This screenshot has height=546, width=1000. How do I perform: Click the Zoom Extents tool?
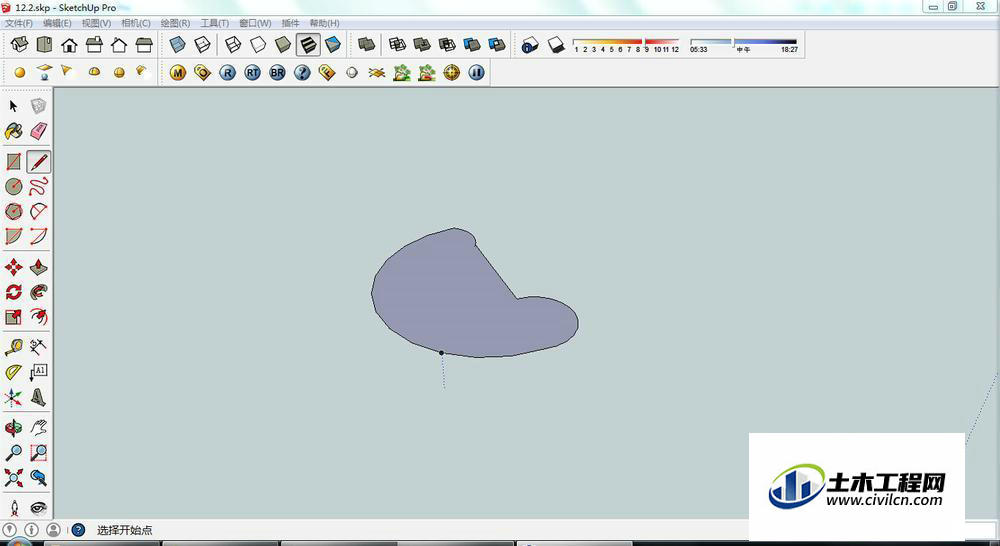coord(13,478)
